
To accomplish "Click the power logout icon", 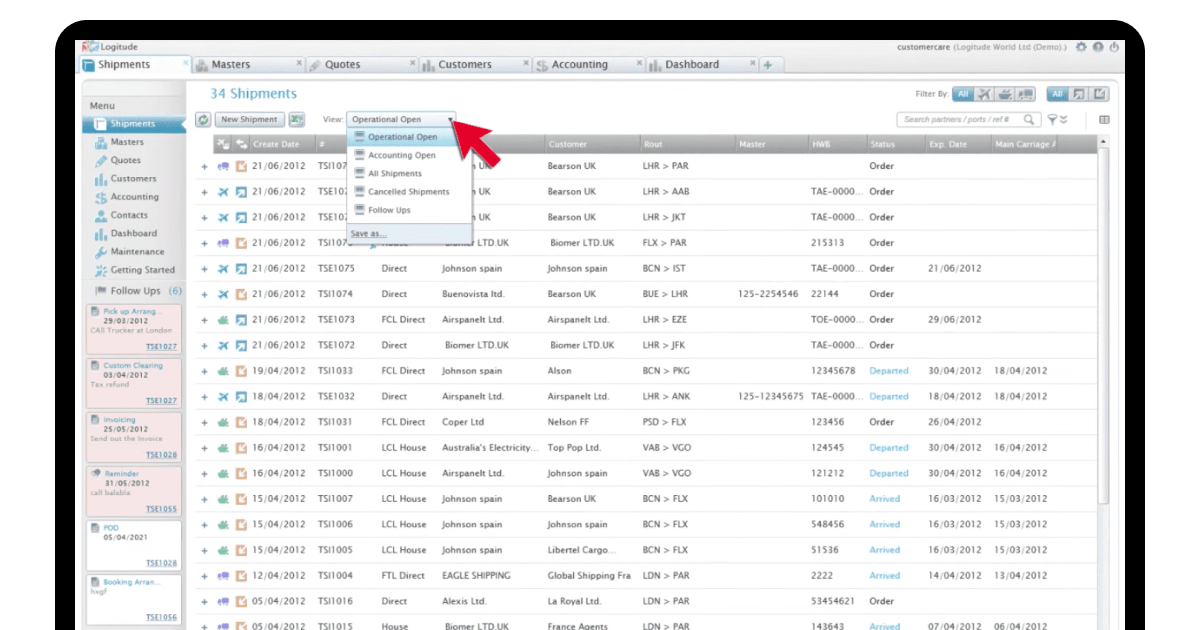I will (1114, 47).
